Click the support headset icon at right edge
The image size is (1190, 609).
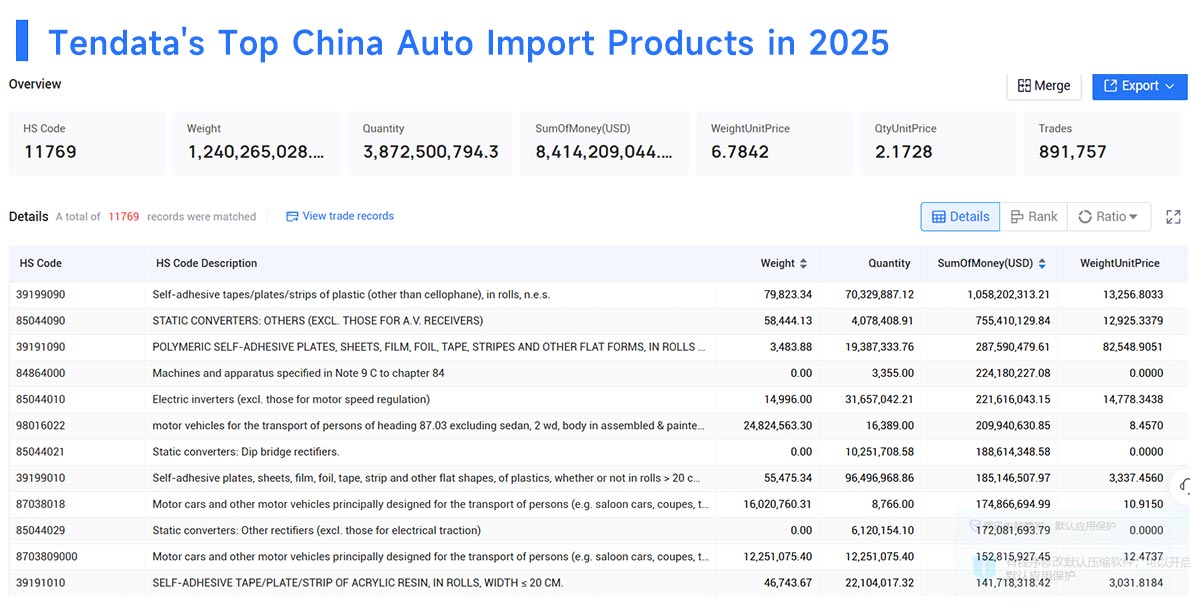click(1183, 486)
